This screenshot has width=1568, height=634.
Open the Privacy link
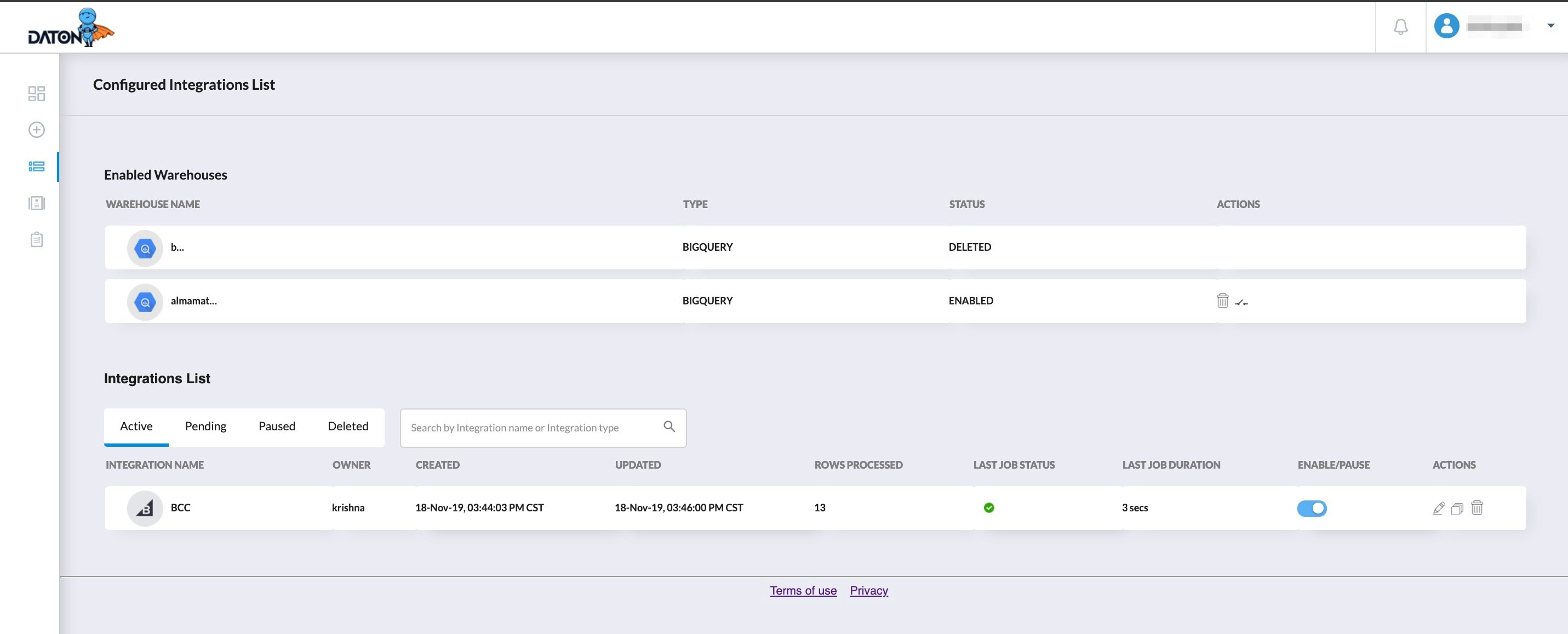[x=868, y=590]
